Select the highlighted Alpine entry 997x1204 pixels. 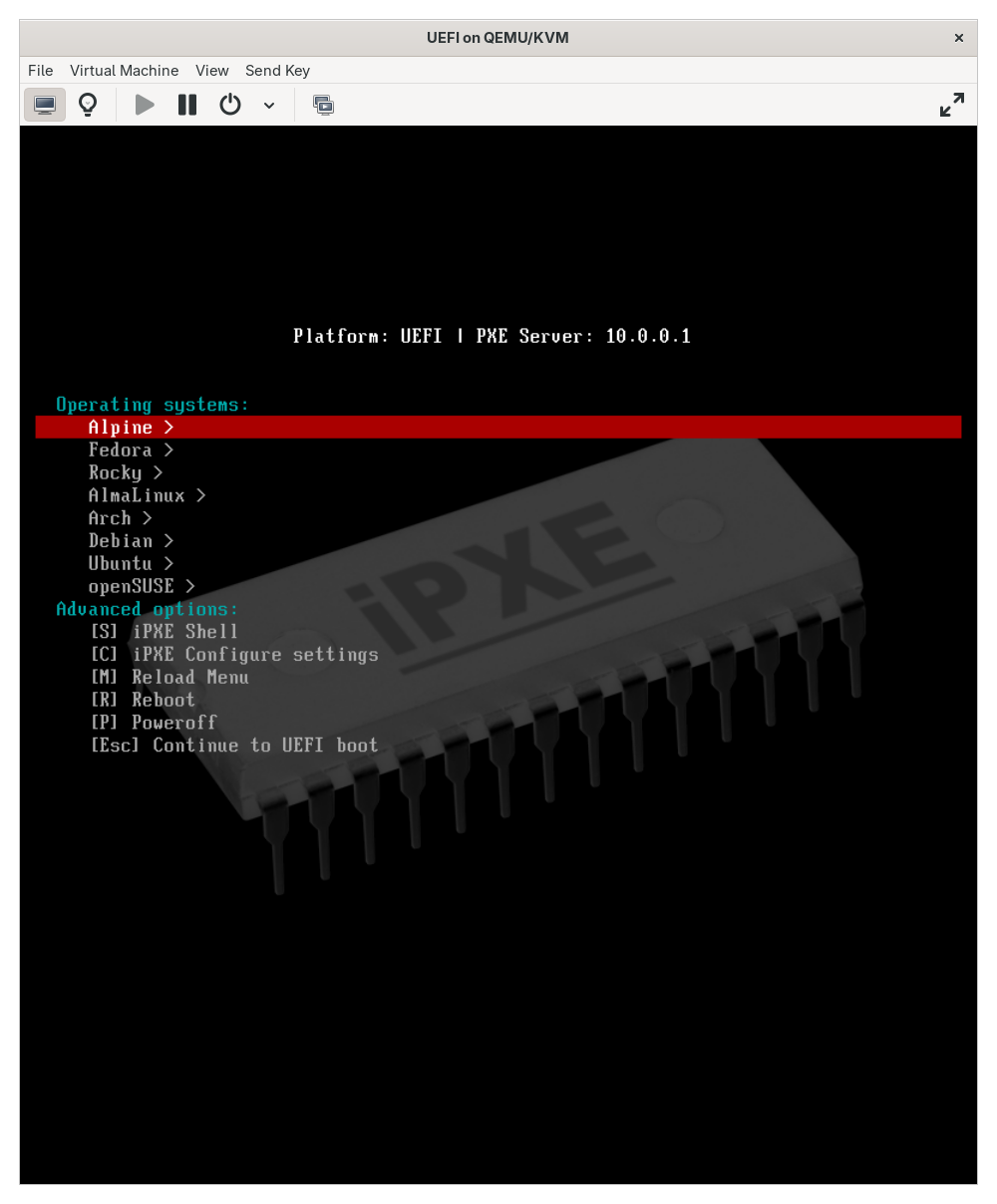(498, 428)
